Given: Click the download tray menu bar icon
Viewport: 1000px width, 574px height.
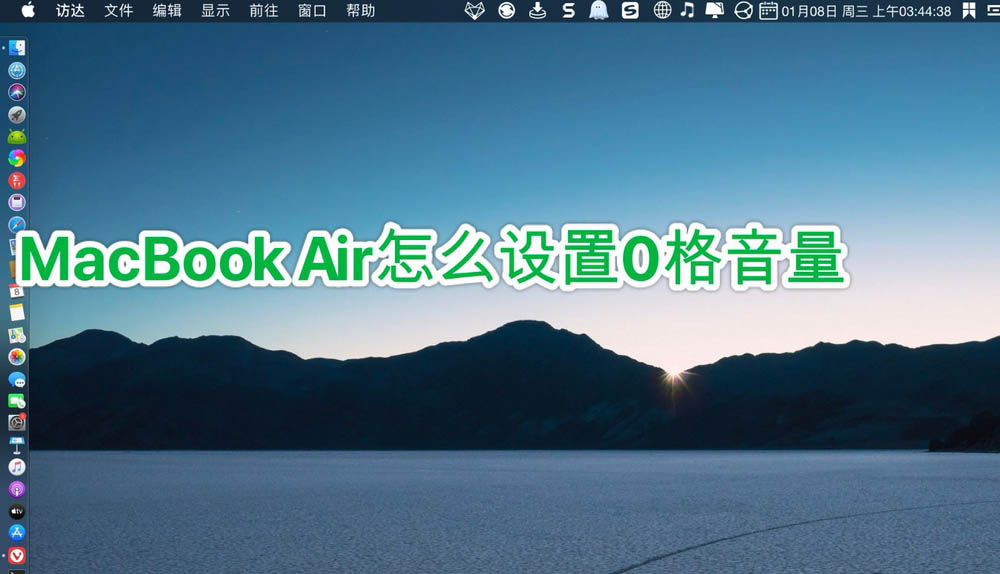Looking at the screenshot, I should click(538, 10).
